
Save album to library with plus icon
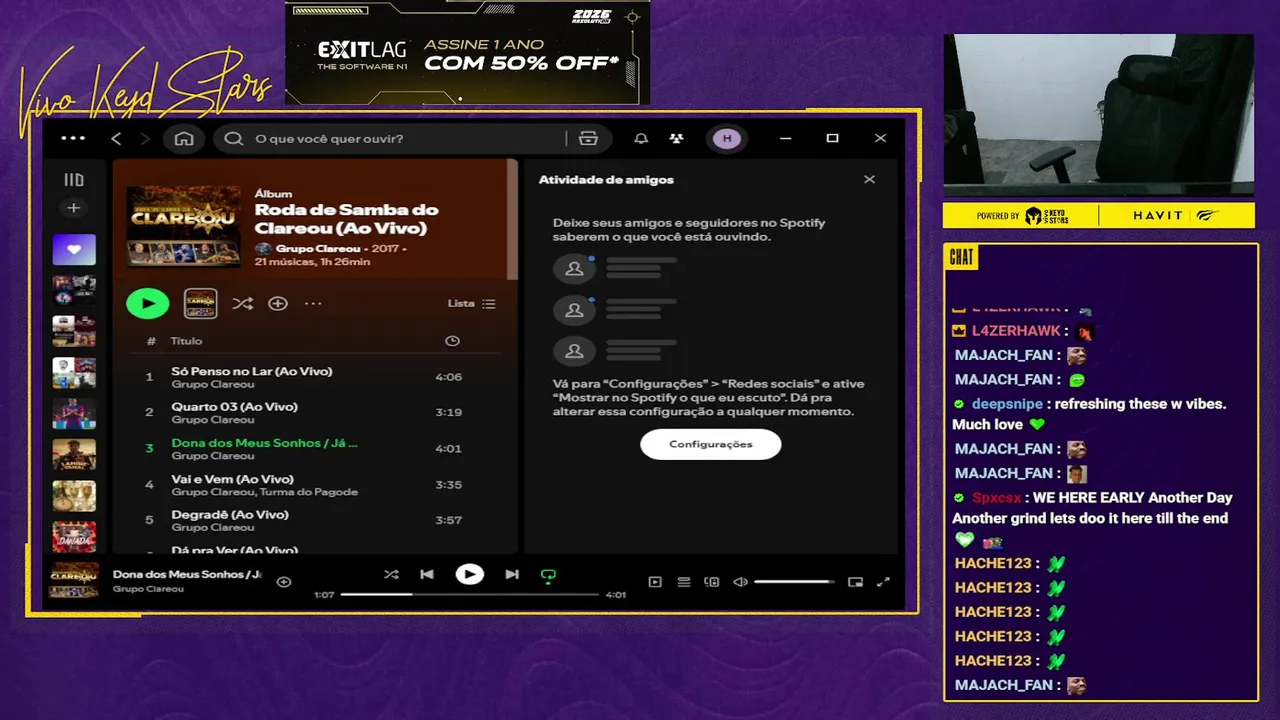(278, 303)
